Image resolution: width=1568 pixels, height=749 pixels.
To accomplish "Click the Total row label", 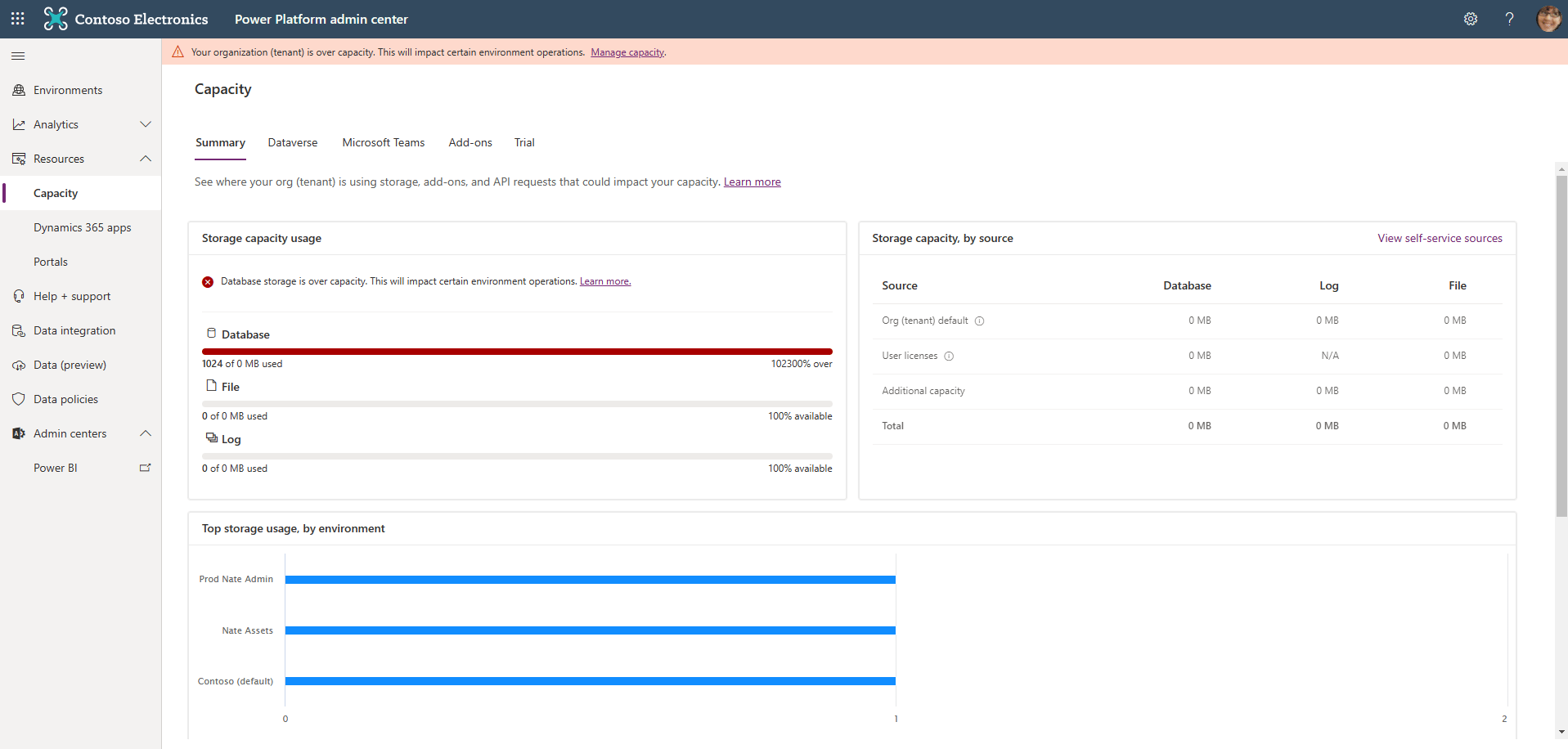I will [x=893, y=426].
